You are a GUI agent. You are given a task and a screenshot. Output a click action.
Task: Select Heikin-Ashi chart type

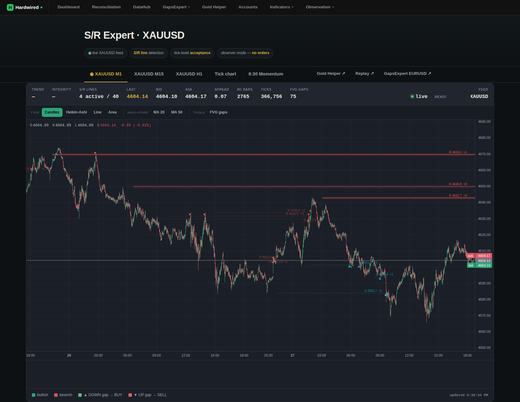pyautogui.click(x=76, y=112)
